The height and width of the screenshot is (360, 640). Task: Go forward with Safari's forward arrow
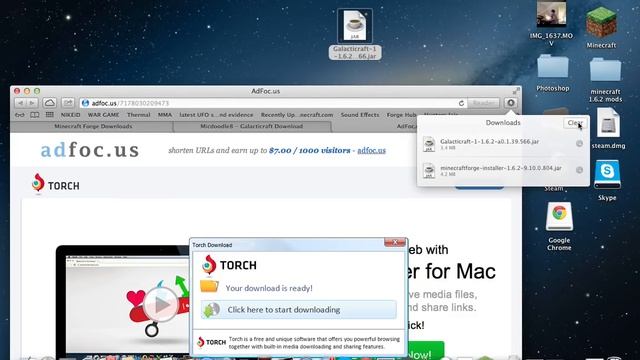point(33,103)
